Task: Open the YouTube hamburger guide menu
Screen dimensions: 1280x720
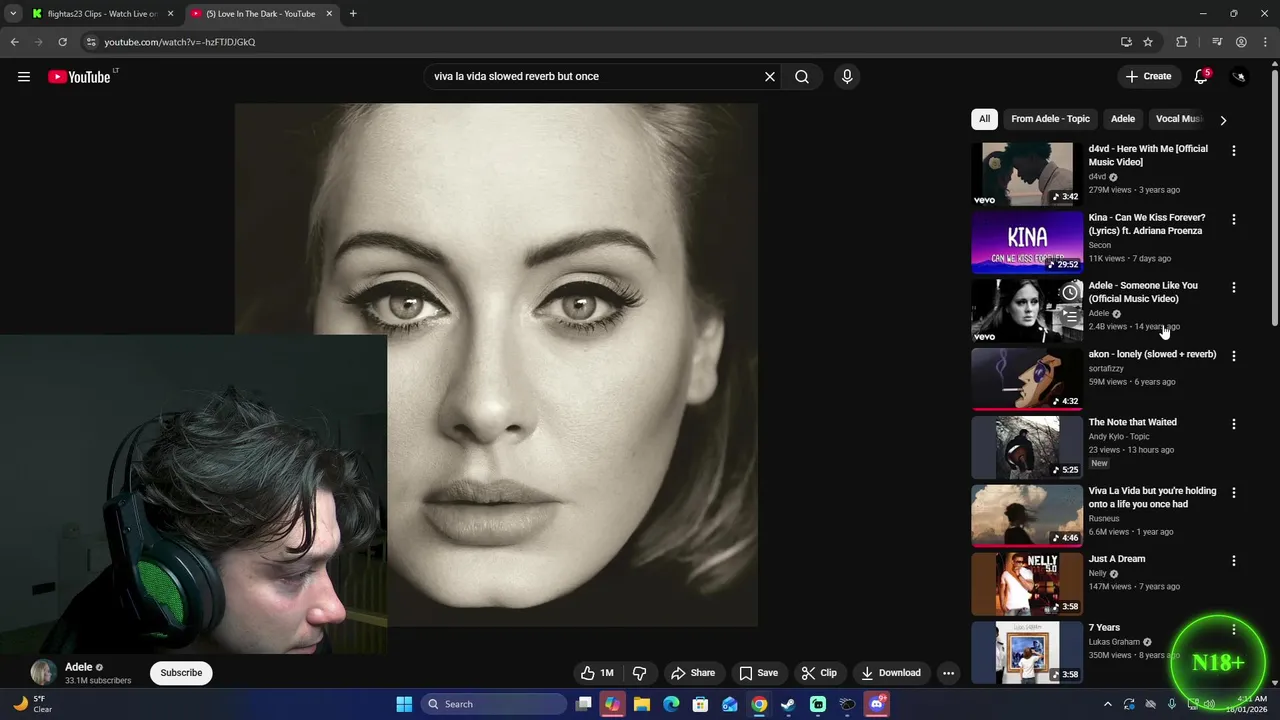Action: point(24,77)
